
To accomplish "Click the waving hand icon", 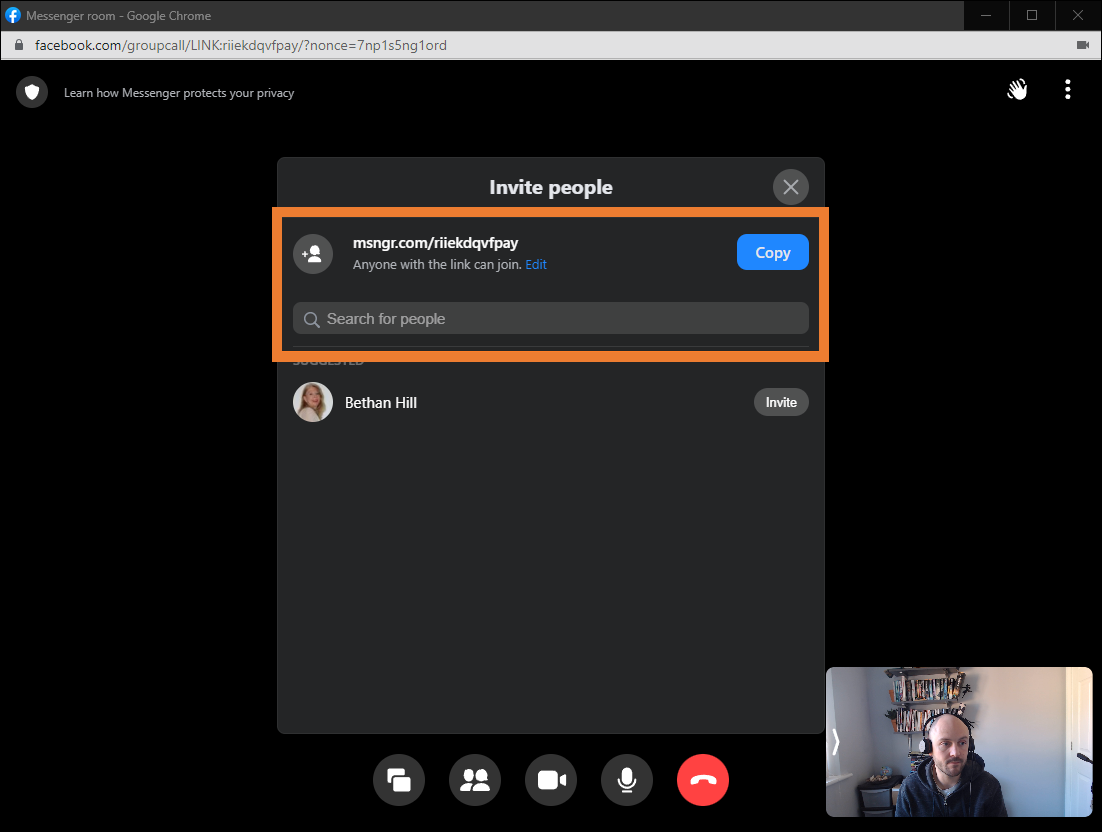I will point(1017,90).
